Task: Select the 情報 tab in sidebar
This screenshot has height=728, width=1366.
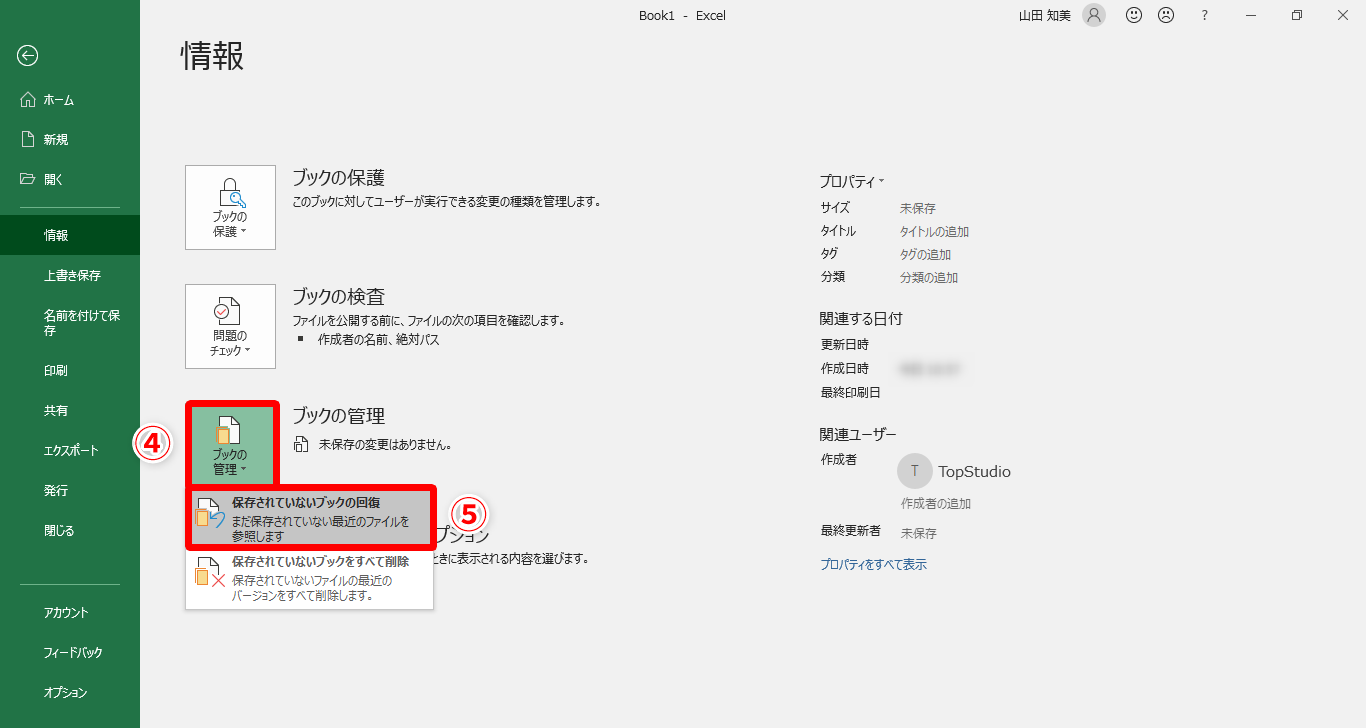Action: tap(70, 235)
